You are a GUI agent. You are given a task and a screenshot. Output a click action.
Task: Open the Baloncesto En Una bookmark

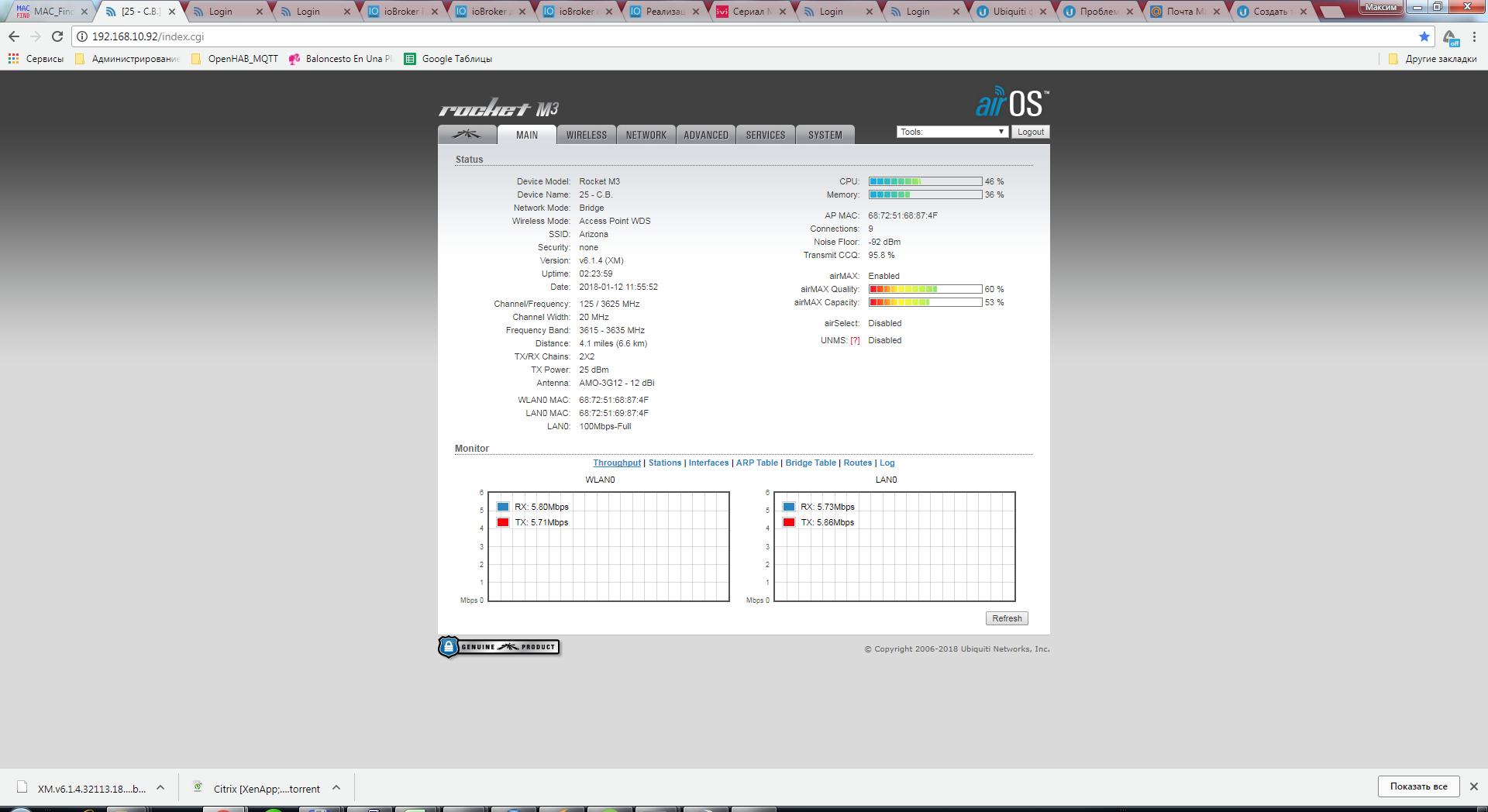pos(340,59)
